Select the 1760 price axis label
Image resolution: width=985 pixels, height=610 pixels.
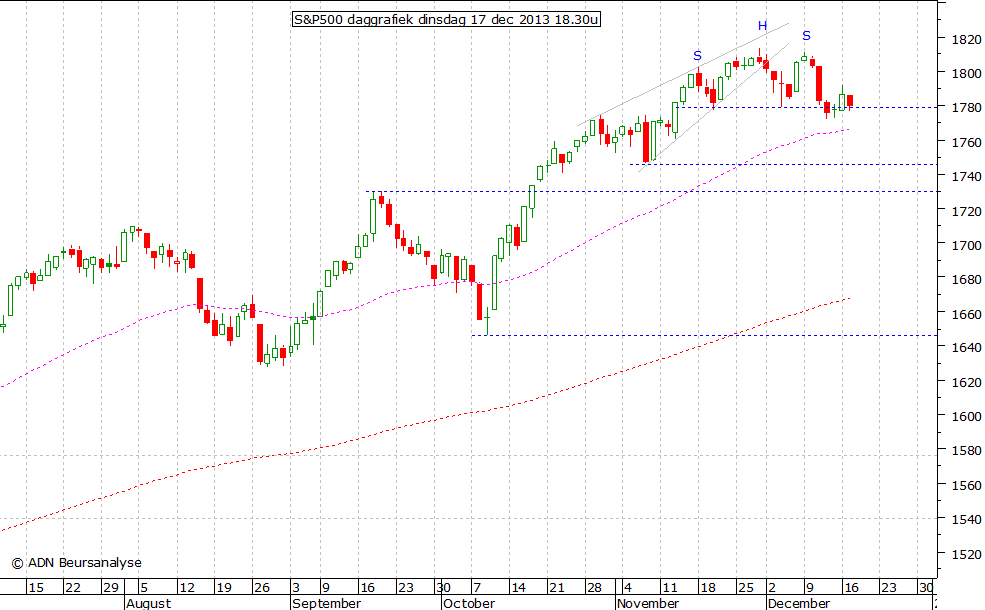967,143
